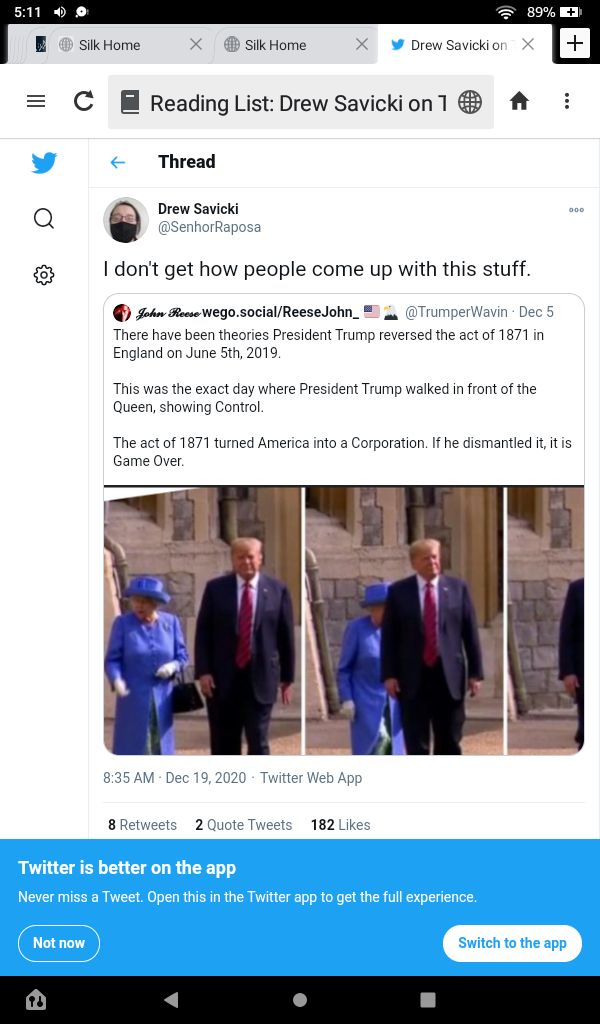The height and width of the screenshot is (1024, 600).
Task: Expand tweet options menu for Drew Savicki
Action: [x=576, y=210]
